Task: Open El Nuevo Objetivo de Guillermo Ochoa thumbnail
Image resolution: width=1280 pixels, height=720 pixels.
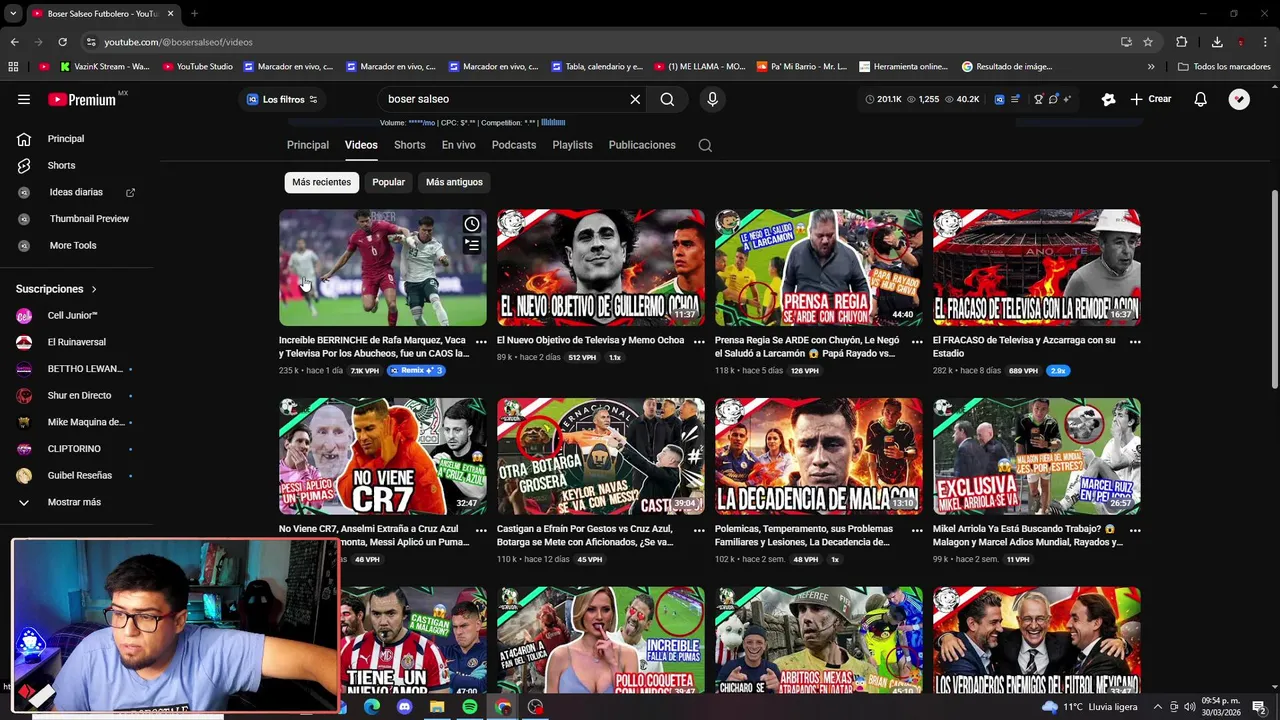Action: tap(601, 268)
